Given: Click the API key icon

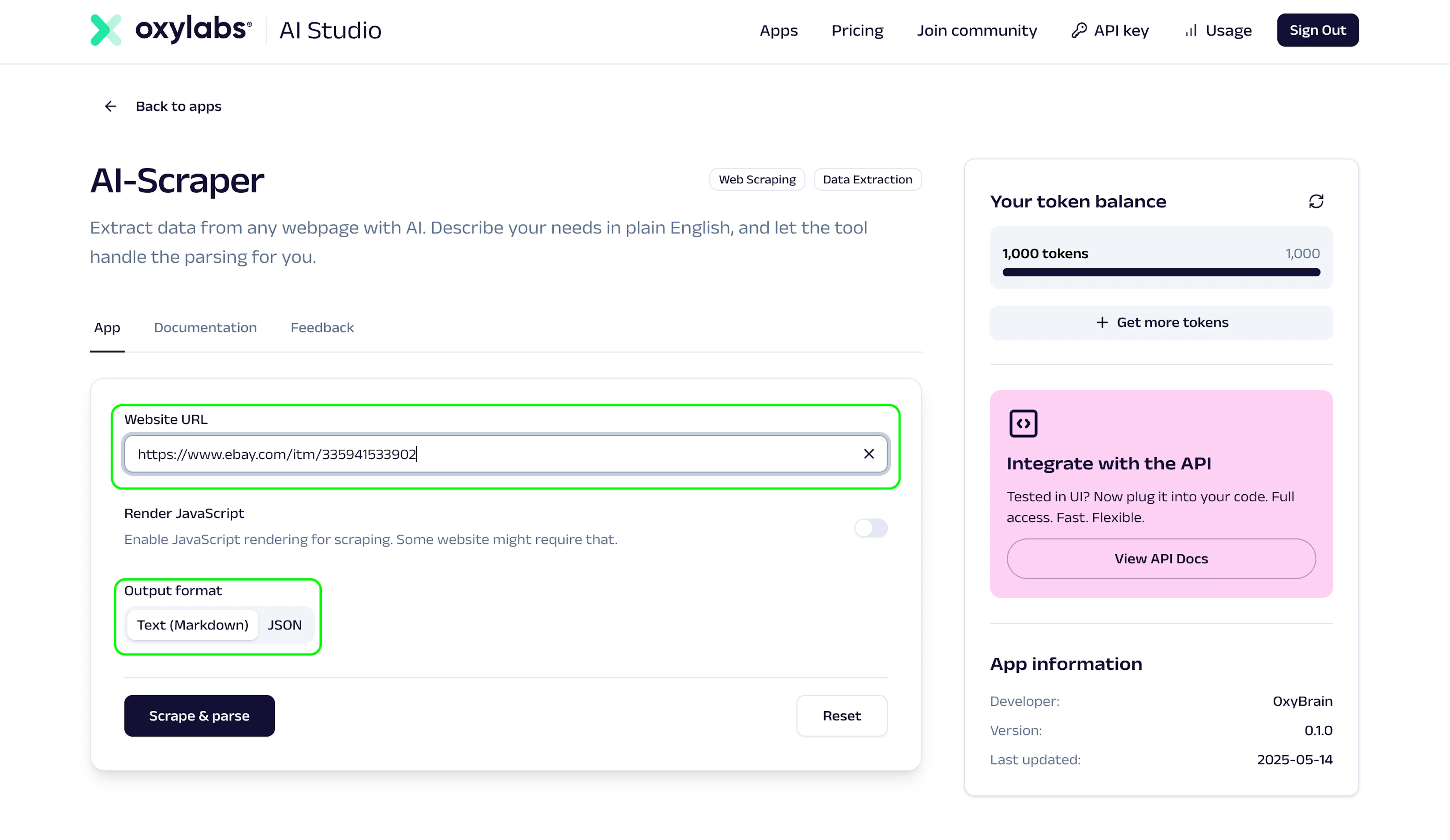Looking at the screenshot, I should click(x=1079, y=30).
